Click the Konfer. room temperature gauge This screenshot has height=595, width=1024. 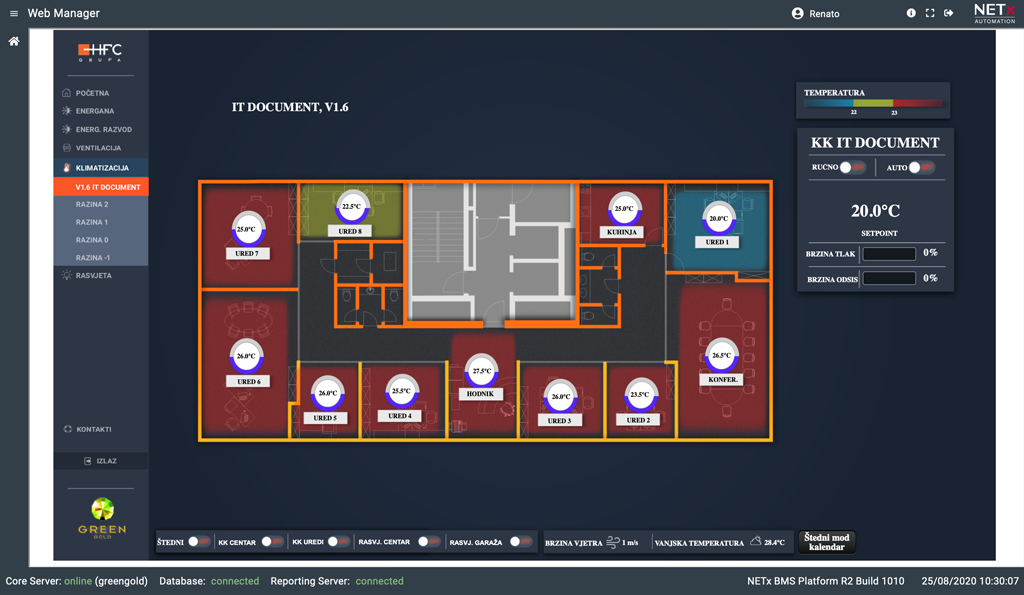[721, 355]
